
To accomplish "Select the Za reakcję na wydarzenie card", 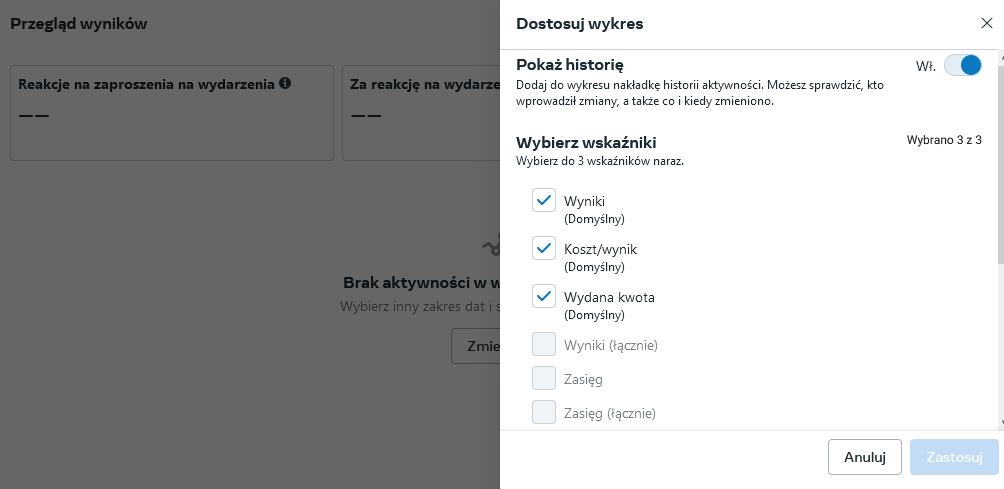I will (x=420, y=113).
